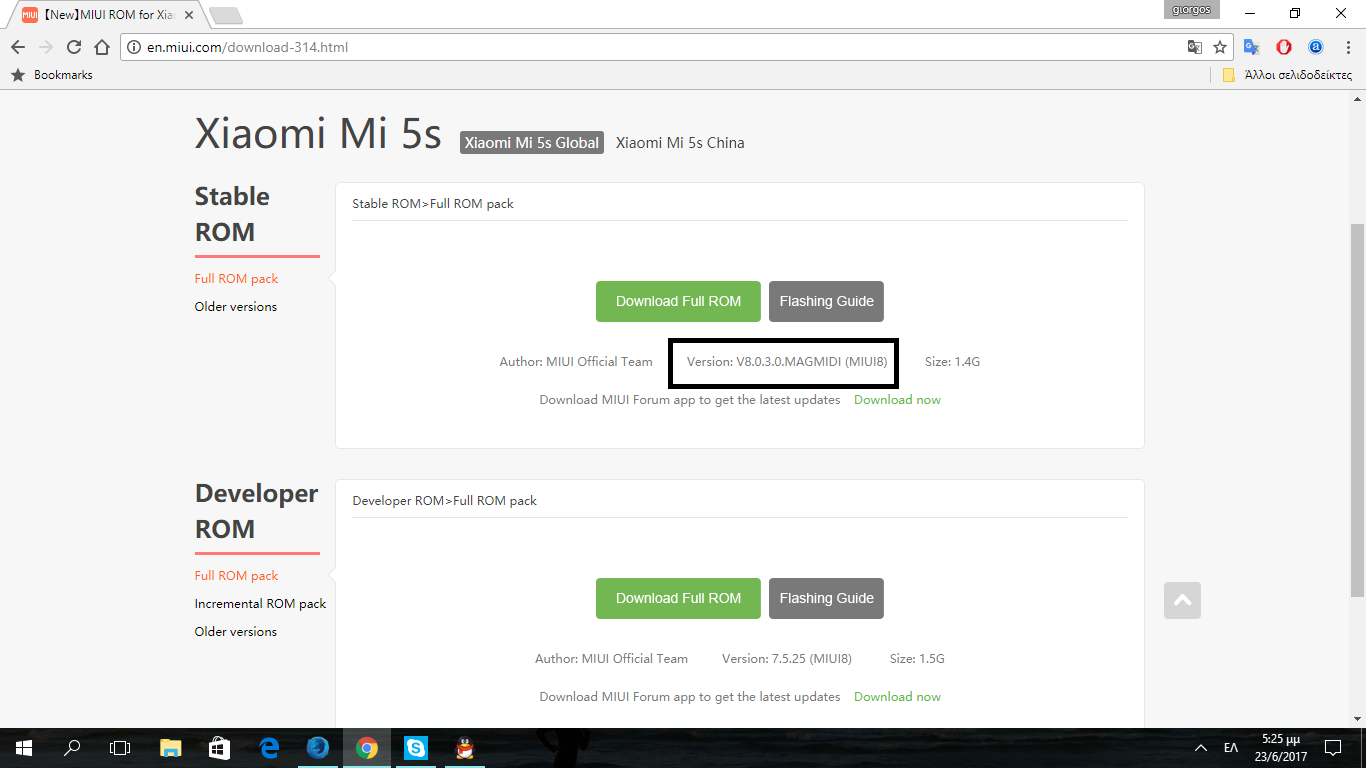Viewport: 1366px width, 768px height.
Task: Click Download now in Stable ROM section
Action: 897,400
